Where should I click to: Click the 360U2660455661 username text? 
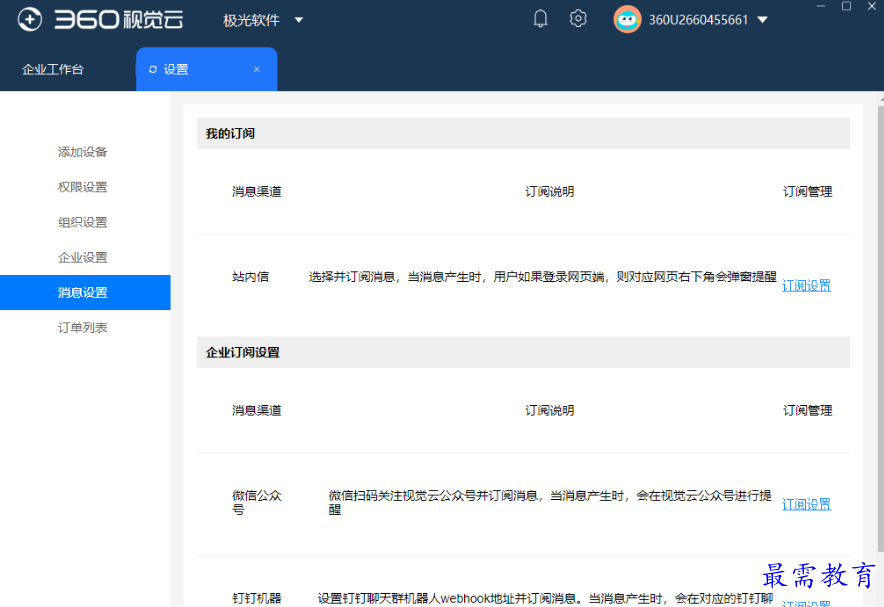[x=698, y=20]
